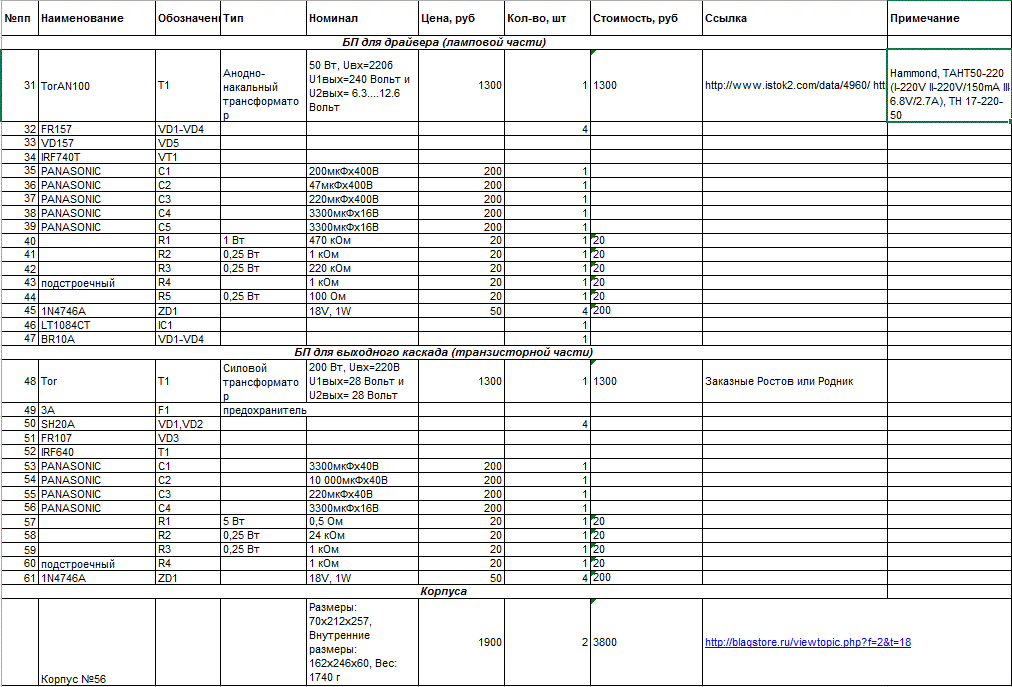Select the 220 кОм value cell

point(363,268)
